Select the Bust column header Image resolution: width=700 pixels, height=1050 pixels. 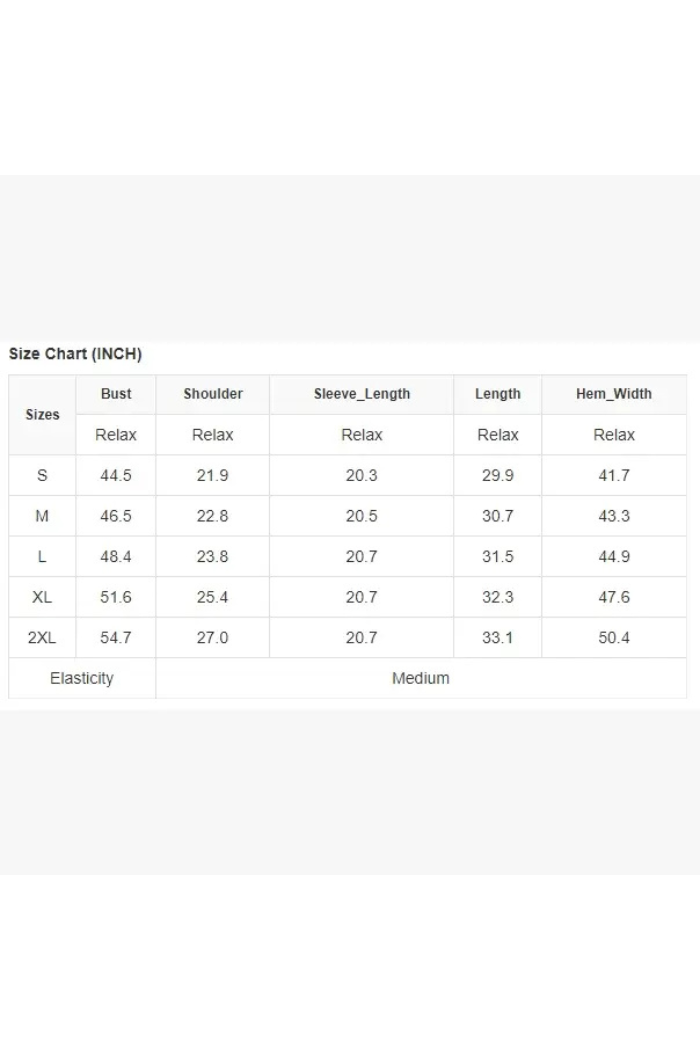116,394
